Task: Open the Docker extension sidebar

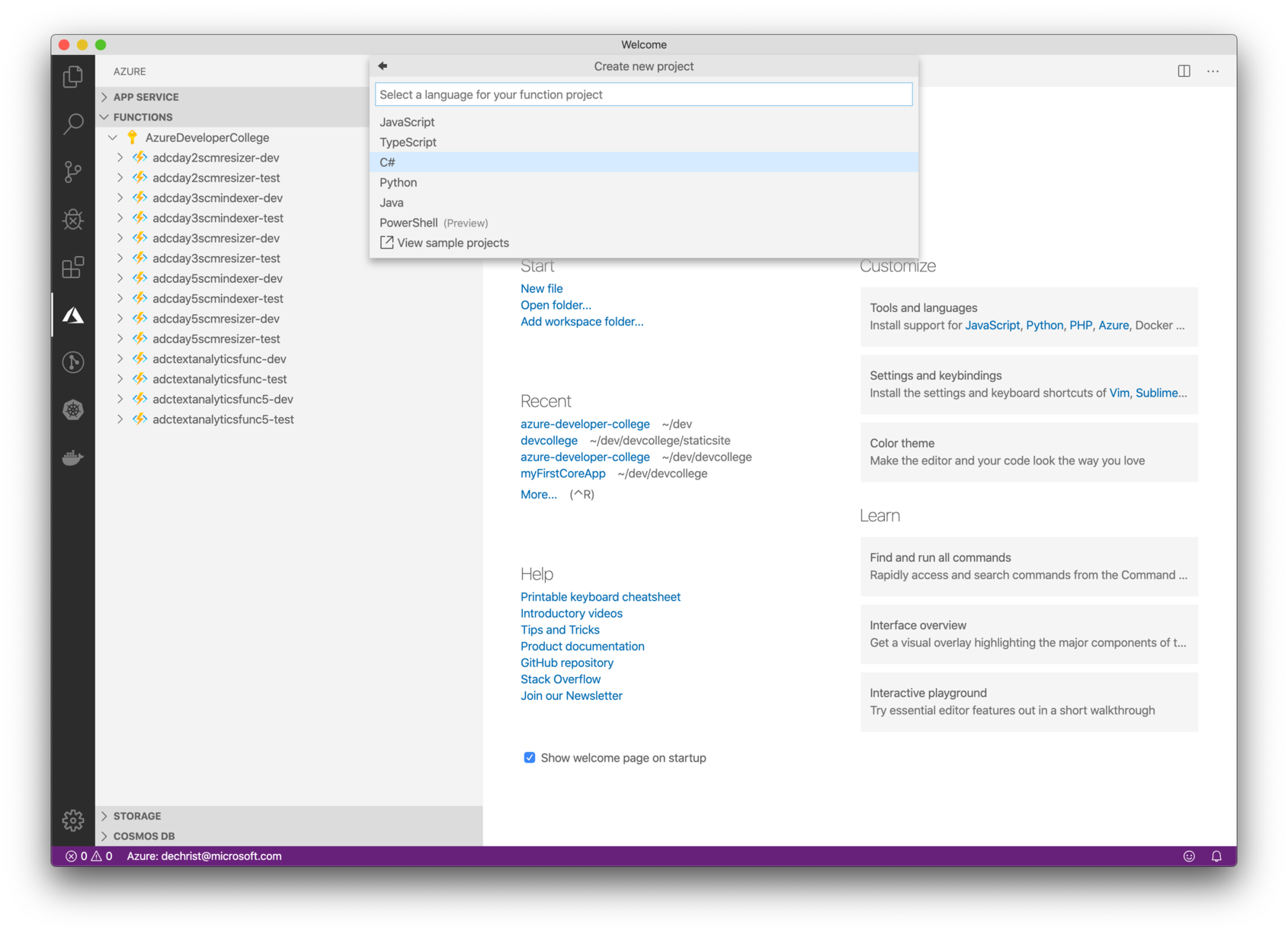Action: 72,457
